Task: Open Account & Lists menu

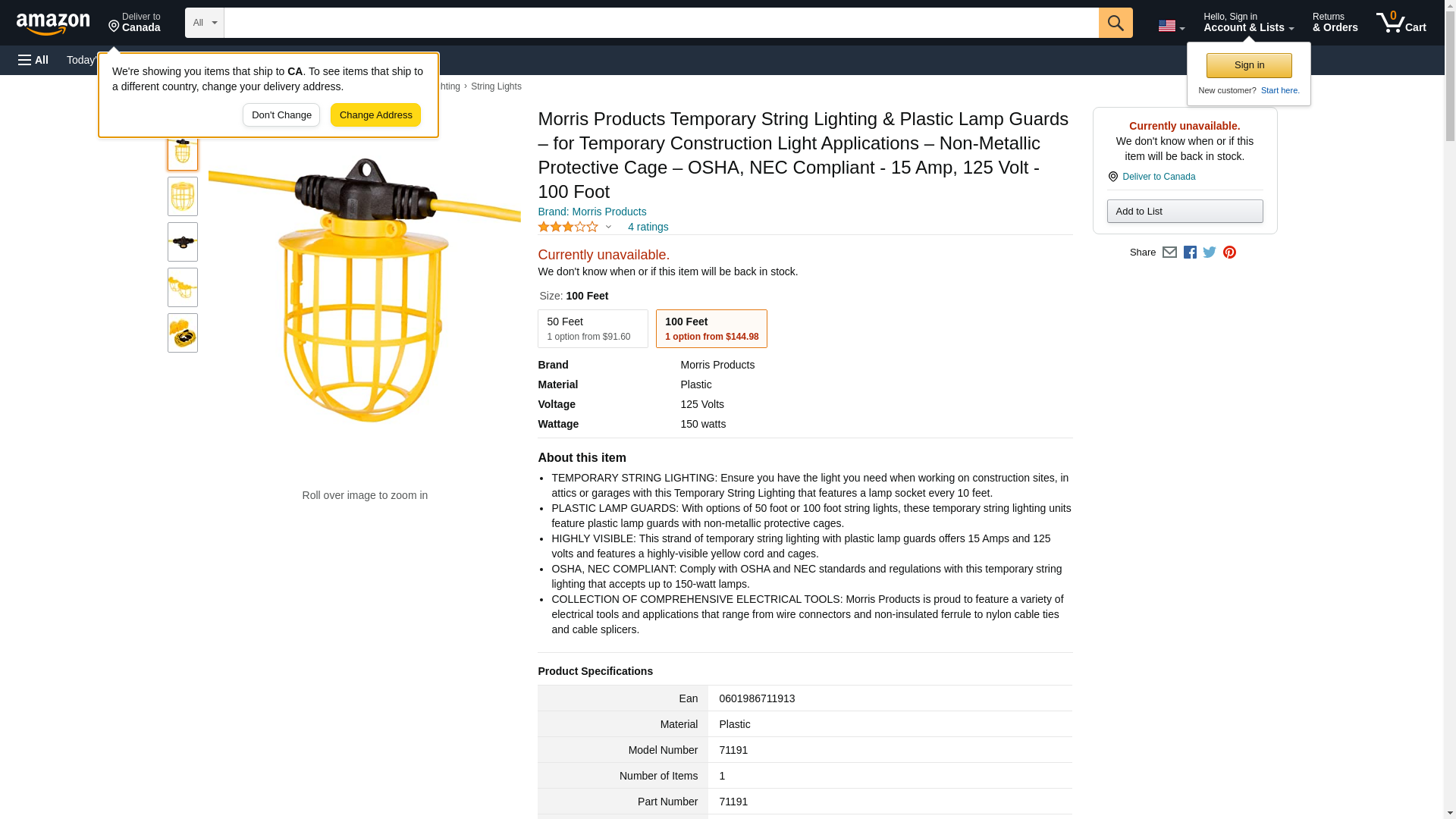Action: pyautogui.click(x=1248, y=23)
